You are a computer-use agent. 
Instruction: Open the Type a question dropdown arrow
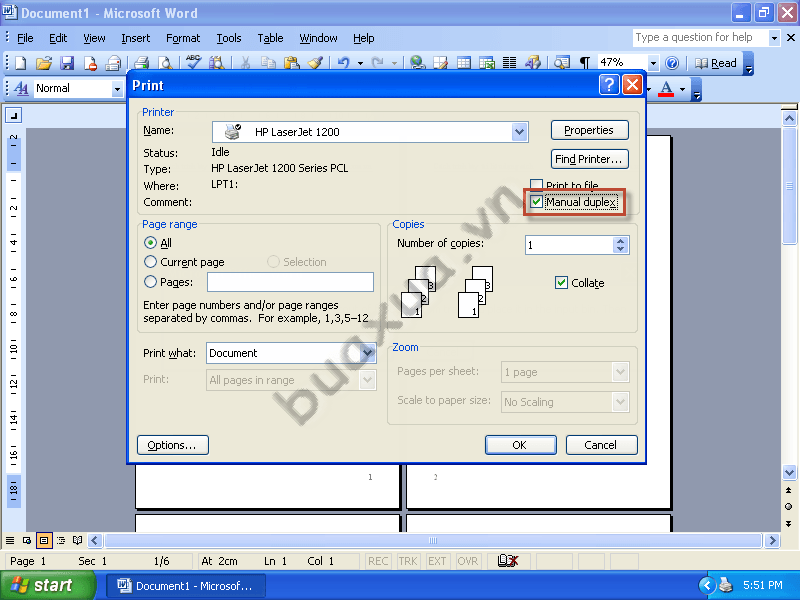(x=774, y=38)
